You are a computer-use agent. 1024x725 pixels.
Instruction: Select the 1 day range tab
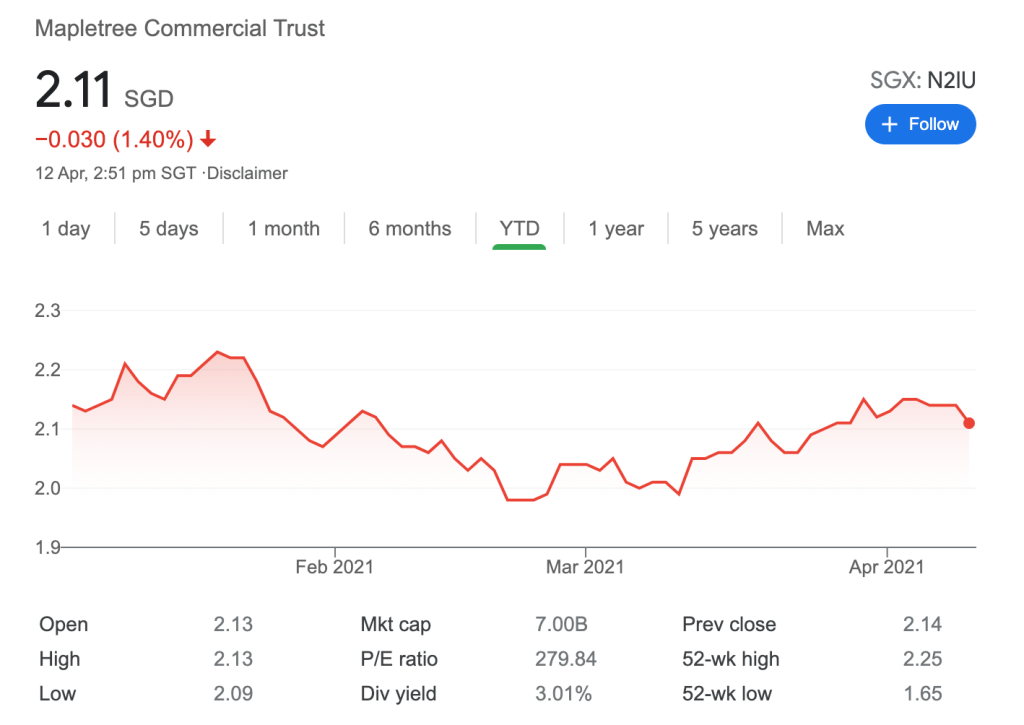click(66, 229)
